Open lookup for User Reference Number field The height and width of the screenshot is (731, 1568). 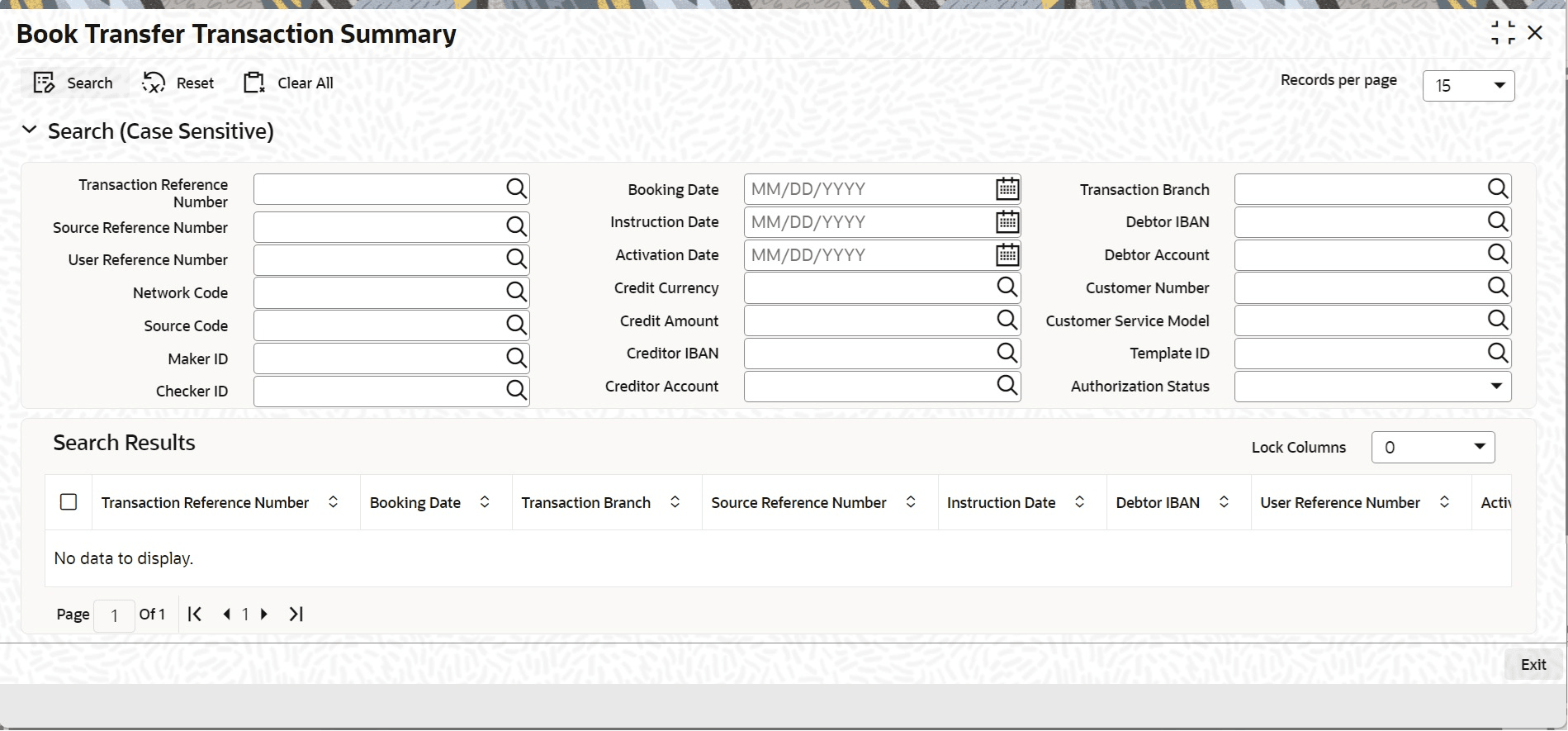click(516, 259)
